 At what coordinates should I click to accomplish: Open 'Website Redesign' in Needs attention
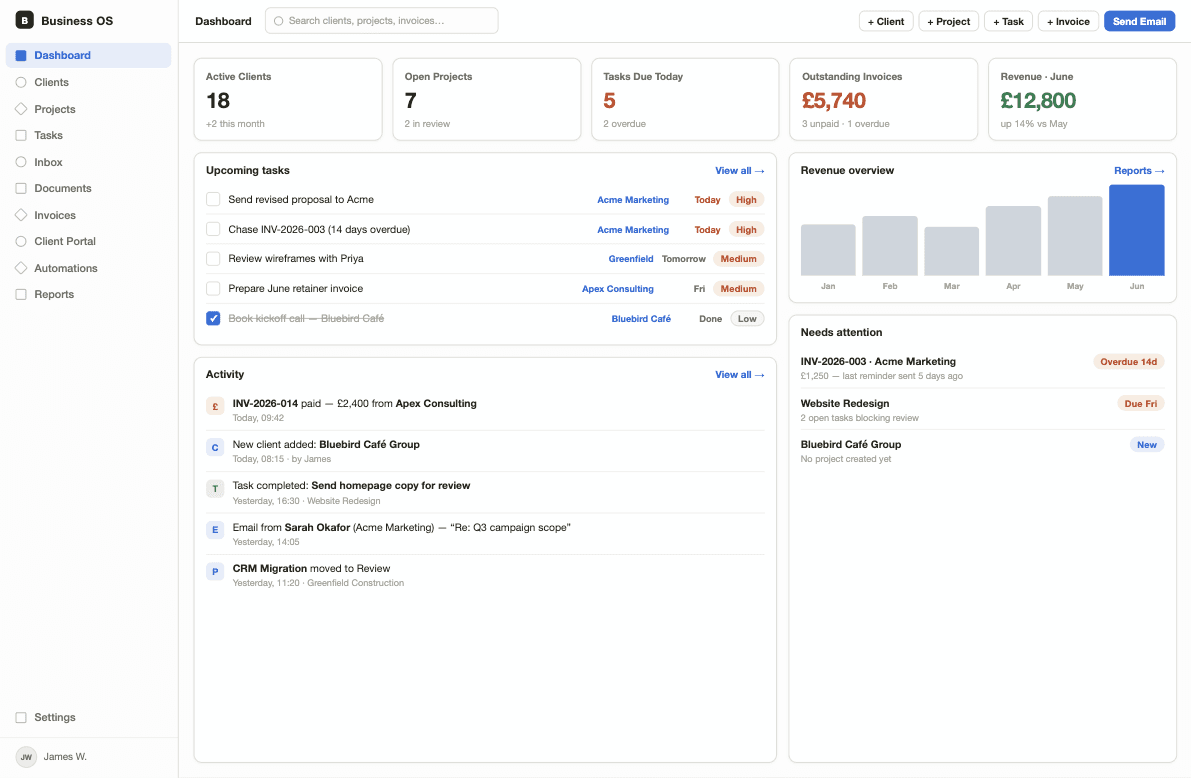pos(982,410)
